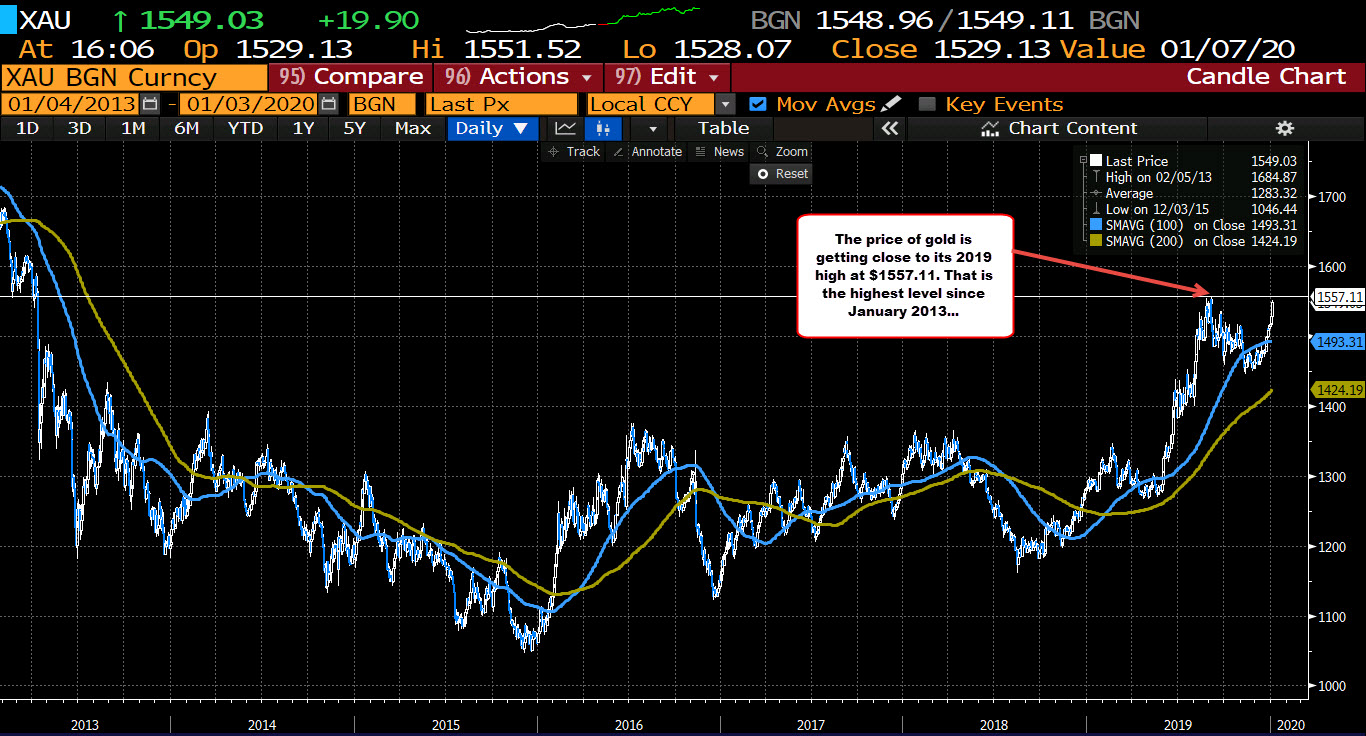Screen dimensions: 1366x736
Task: Select Last Price legend row text
Action: pyautogui.click(x=1137, y=160)
